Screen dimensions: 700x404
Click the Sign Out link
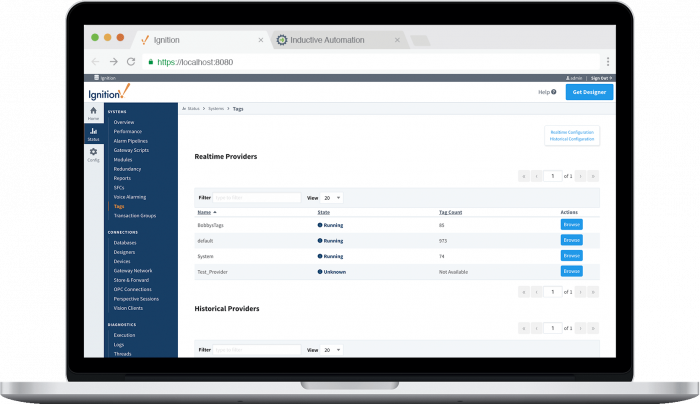coord(601,78)
